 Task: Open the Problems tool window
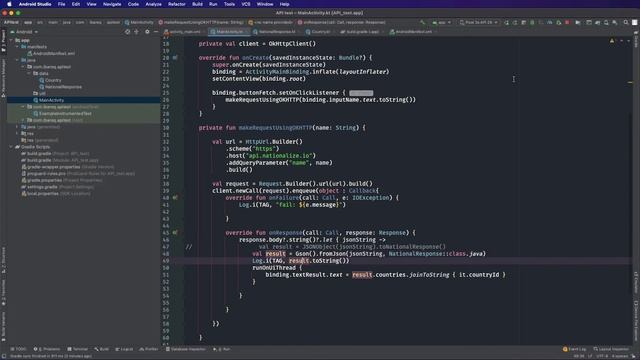[x=47, y=349]
